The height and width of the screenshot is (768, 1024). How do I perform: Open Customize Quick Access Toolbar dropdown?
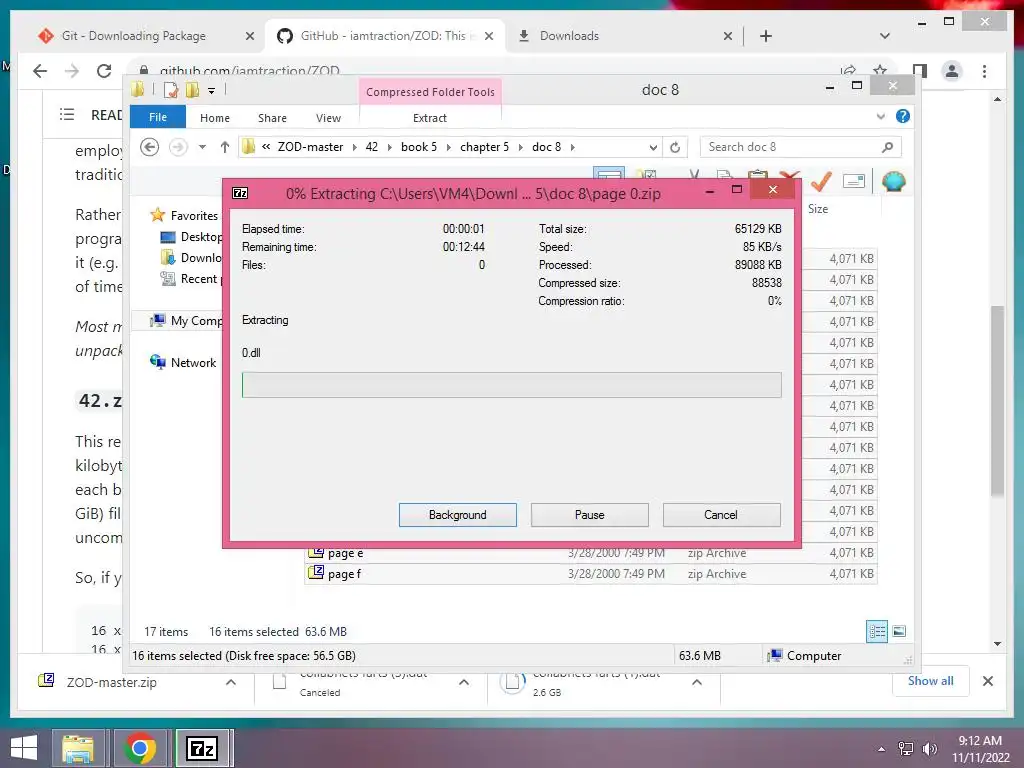(212, 91)
